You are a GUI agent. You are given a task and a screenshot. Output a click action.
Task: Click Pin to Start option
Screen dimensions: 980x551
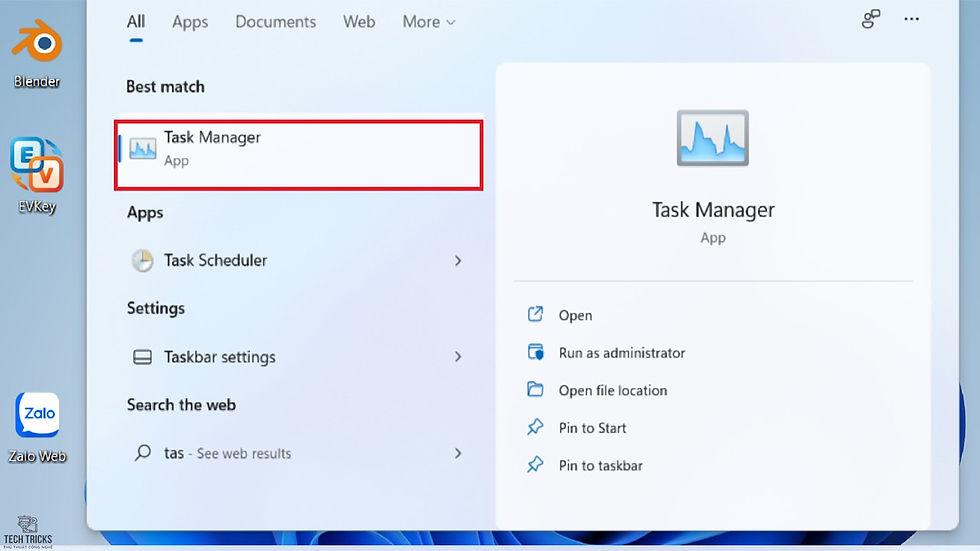592,428
